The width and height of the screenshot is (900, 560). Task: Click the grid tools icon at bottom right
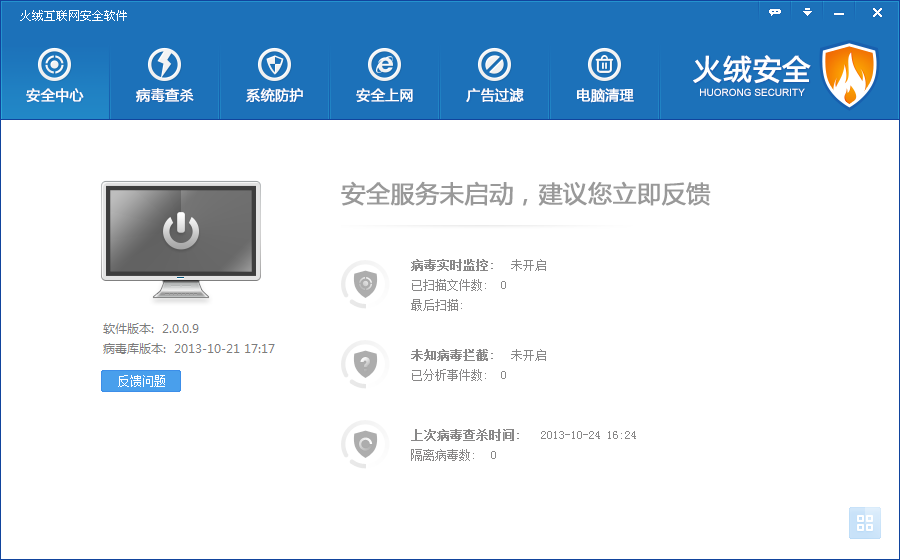[x=865, y=523]
